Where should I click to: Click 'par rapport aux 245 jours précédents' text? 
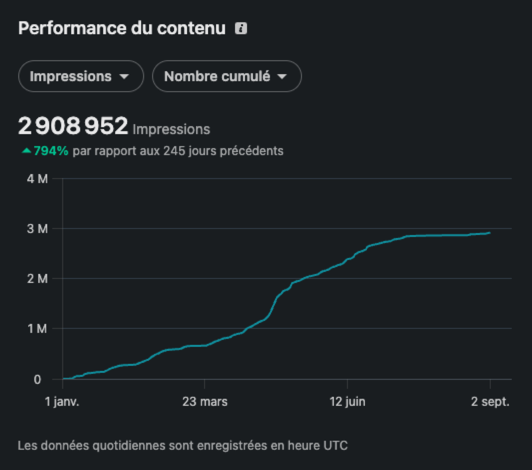click(178, 151)
